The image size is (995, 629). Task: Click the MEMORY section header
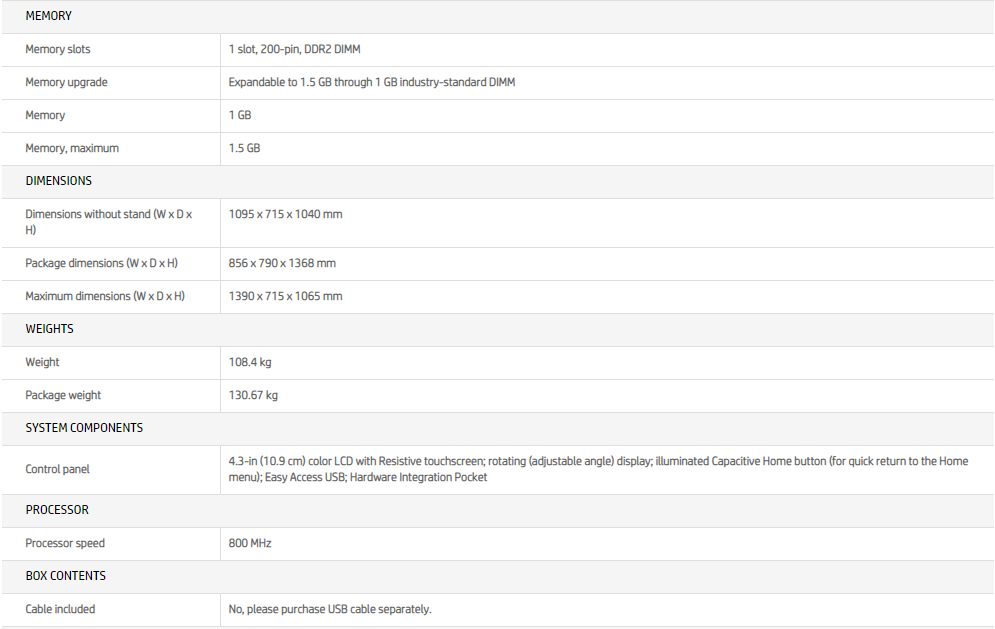pyautogui.click(x=48, y=16)
